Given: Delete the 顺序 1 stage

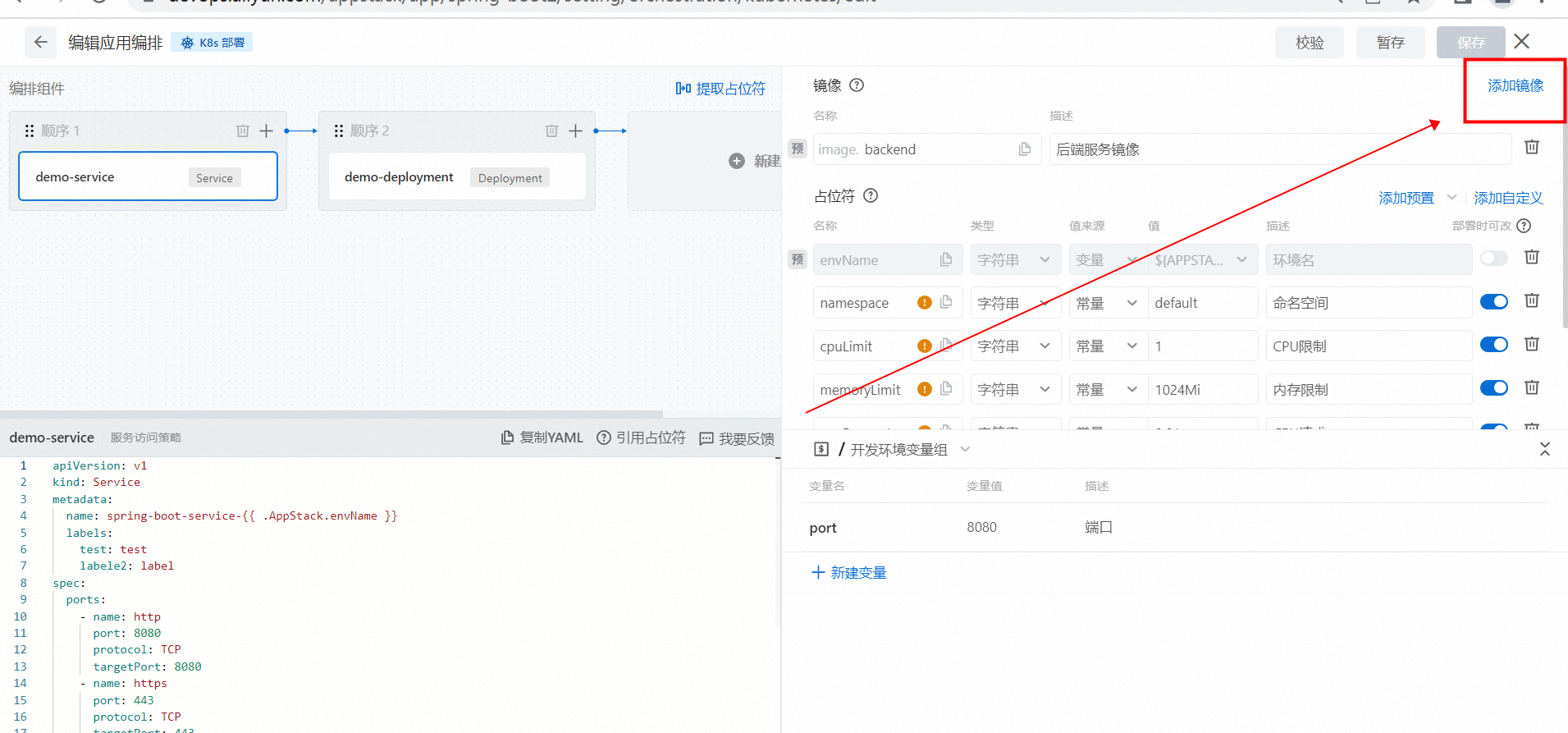Looking at the screenshot, I should [x=243, y=131].
